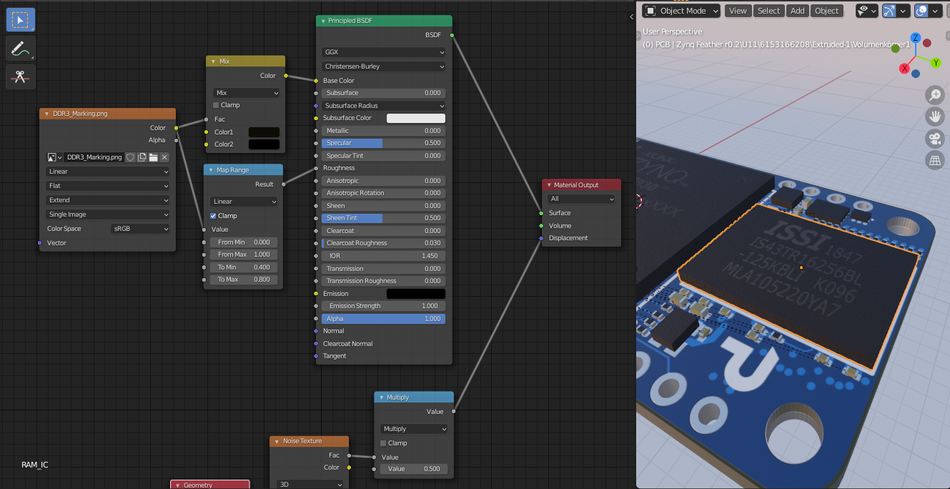950x489 pixels.
Task: Click the DDR3_Marking.png image name field
Action: click(x=94, y=157)
